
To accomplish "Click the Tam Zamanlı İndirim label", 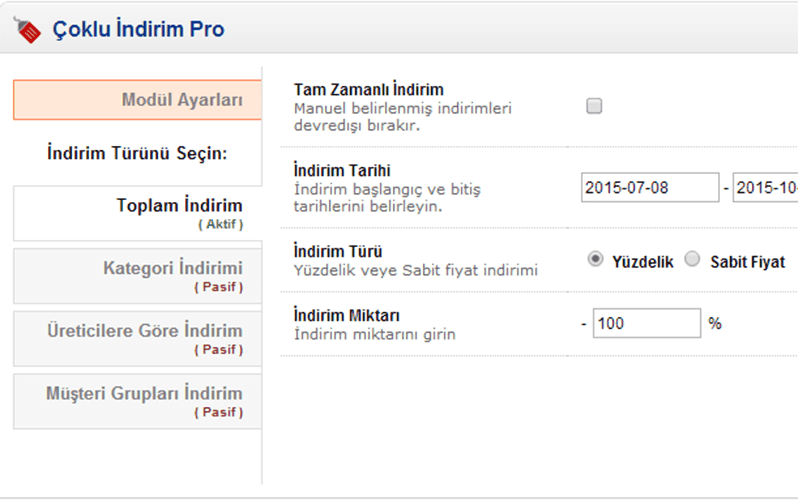I will coord(369,90).
